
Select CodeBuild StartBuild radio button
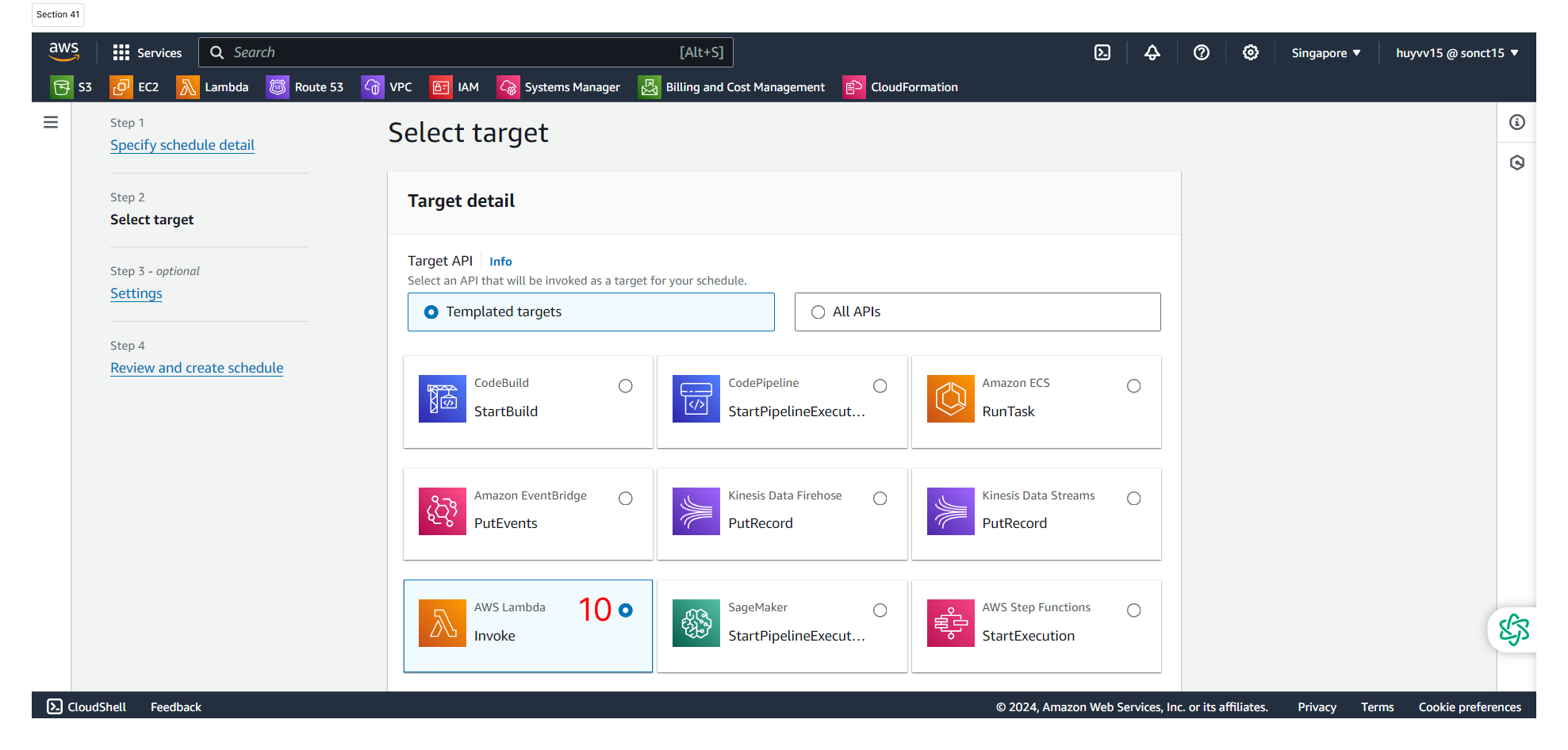click(x=626, y=386)
